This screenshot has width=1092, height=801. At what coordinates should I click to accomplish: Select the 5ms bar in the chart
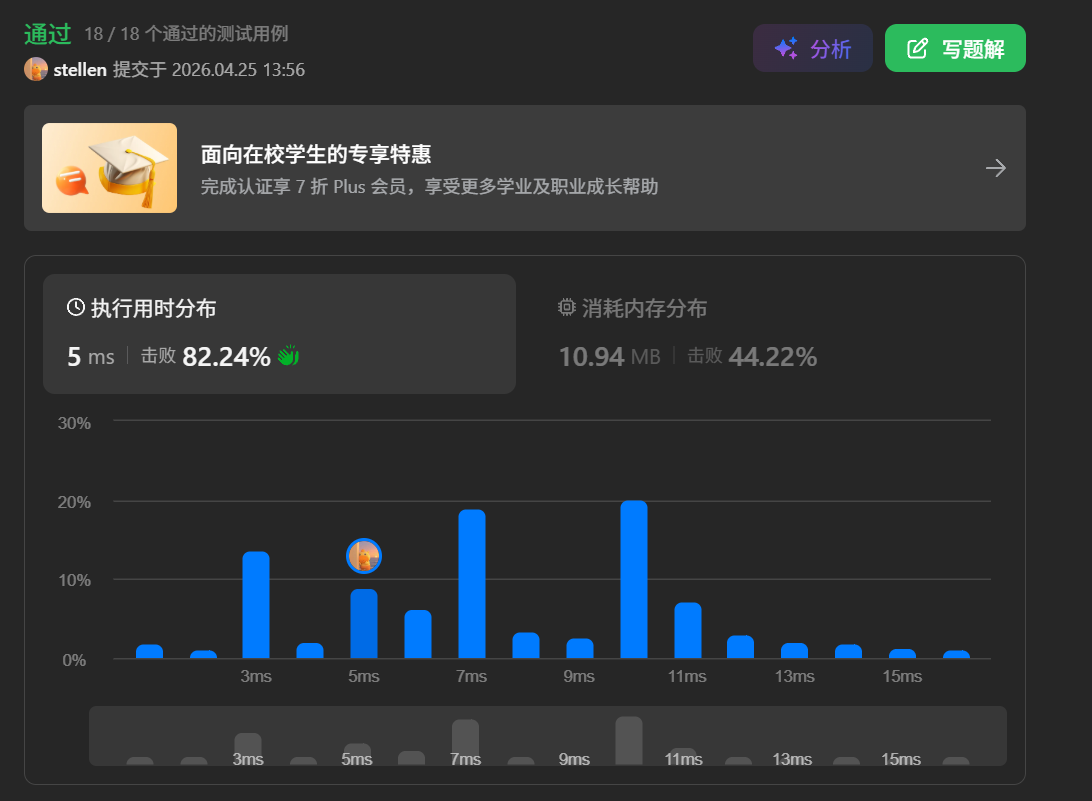(x=364, y=623)
